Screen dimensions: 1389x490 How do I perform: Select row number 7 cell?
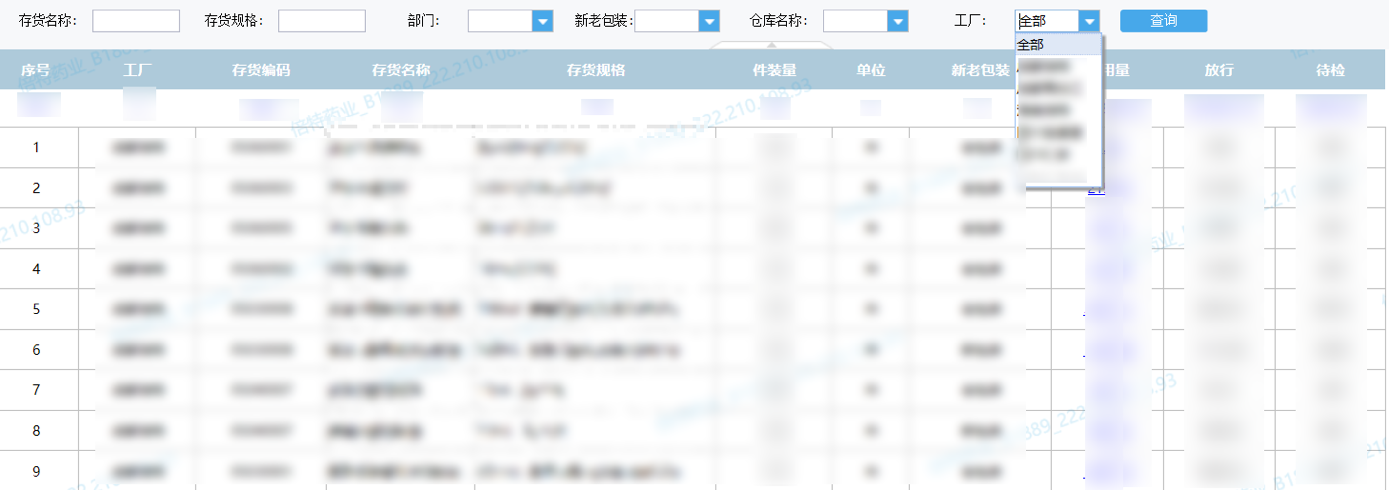[x=37, y=391]
